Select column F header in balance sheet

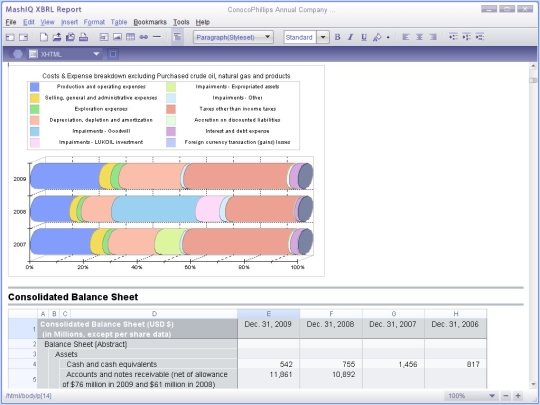[331, 314]
